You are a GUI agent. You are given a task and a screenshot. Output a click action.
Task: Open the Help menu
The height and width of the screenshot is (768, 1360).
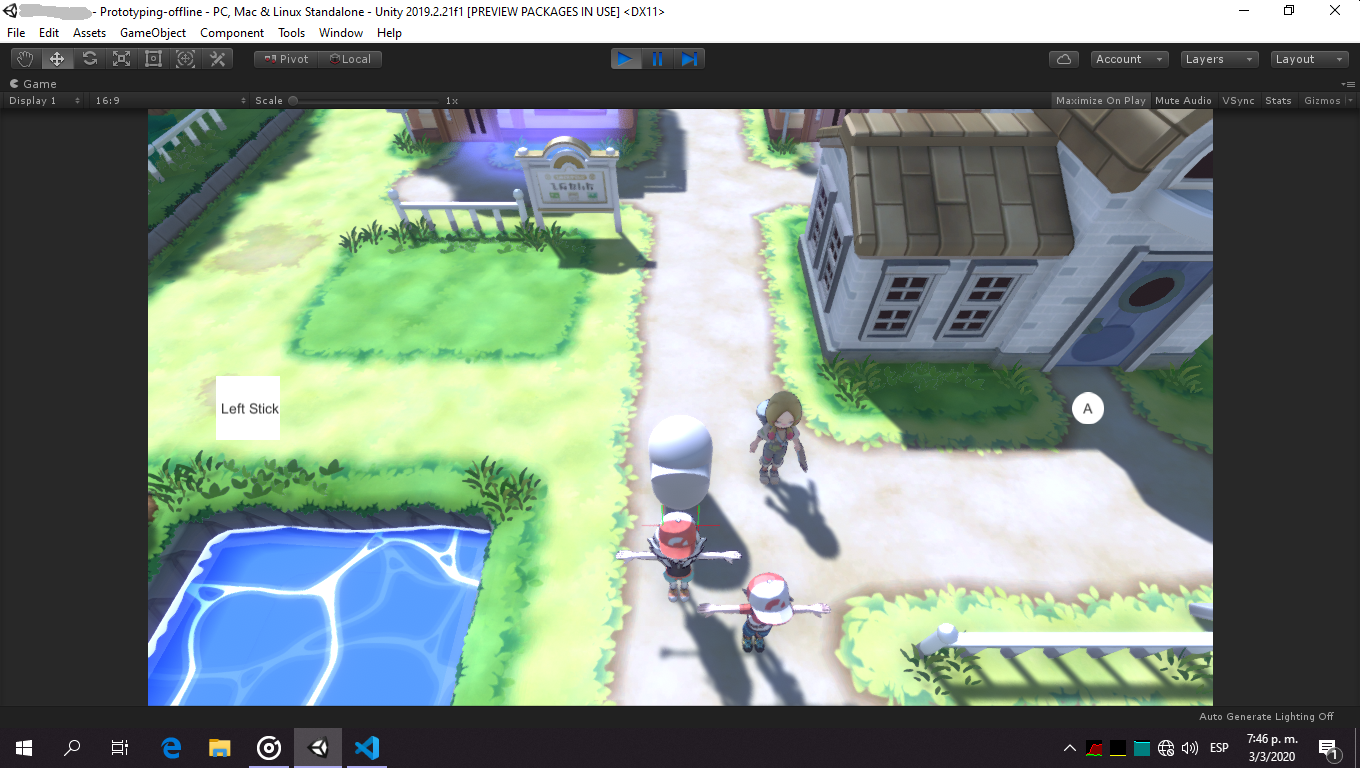389,33
